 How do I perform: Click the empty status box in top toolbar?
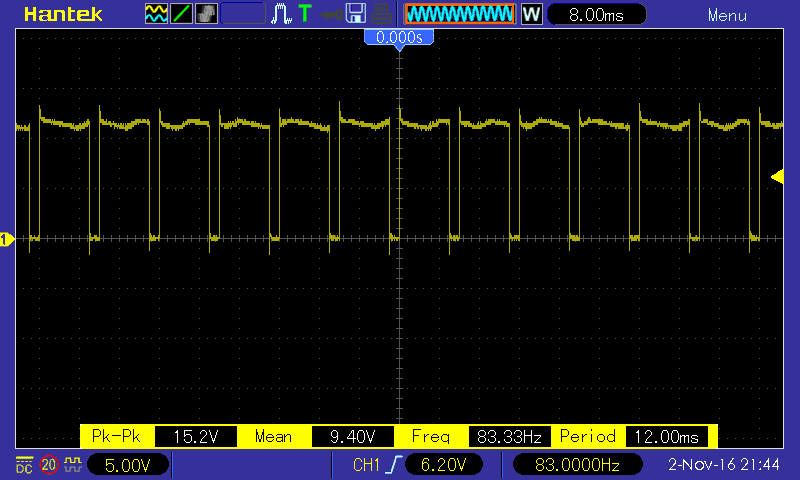pos(243,14)
